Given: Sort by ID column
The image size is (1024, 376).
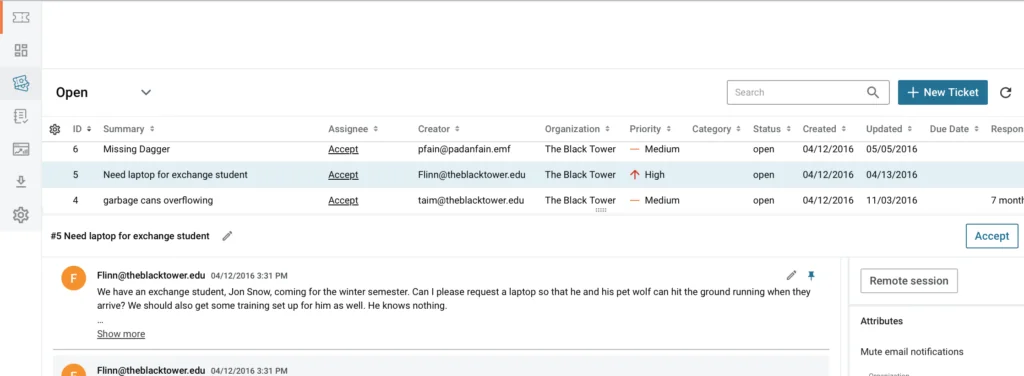Looking at the screenshot, I should click(x=82, y=129).
